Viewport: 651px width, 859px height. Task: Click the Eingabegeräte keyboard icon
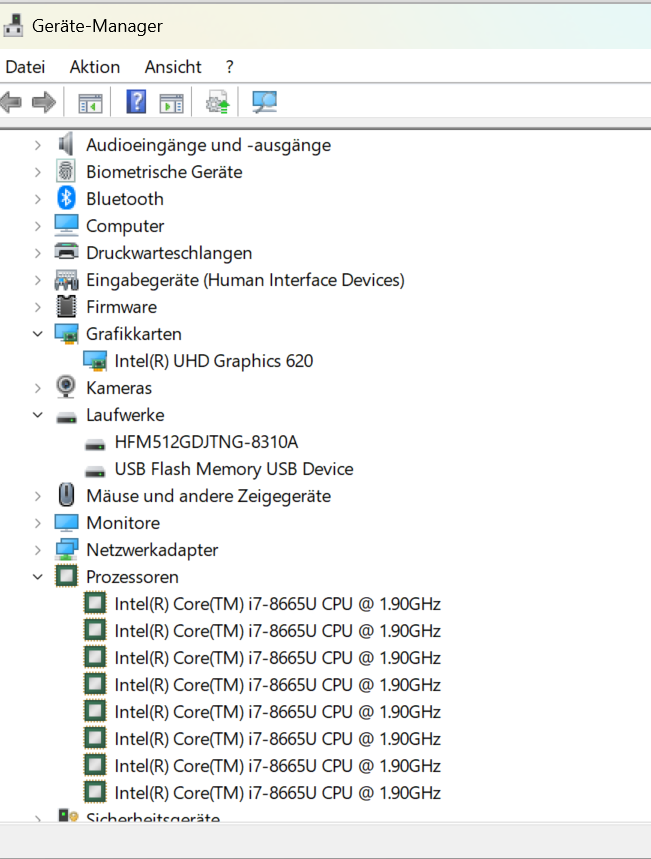(66, 280)
